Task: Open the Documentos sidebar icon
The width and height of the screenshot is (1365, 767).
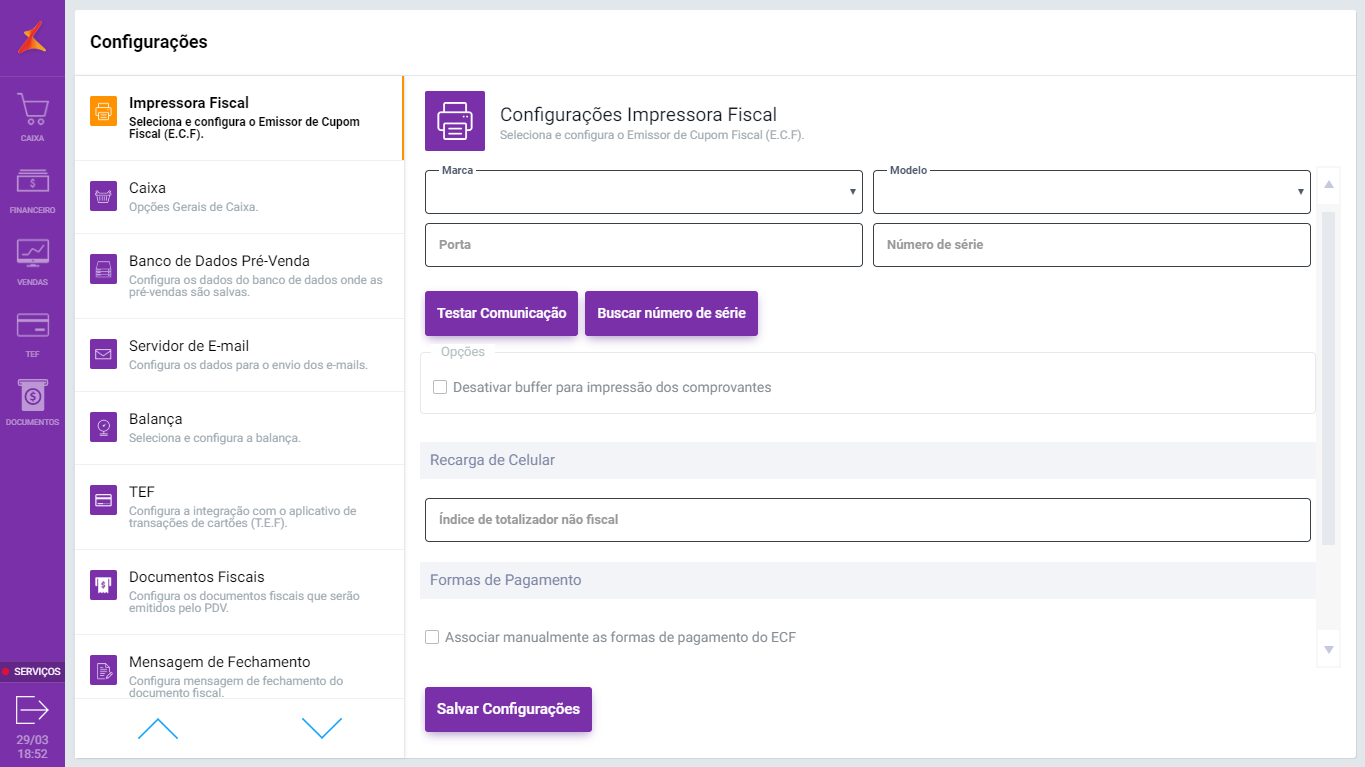Action: click(32, 396)
